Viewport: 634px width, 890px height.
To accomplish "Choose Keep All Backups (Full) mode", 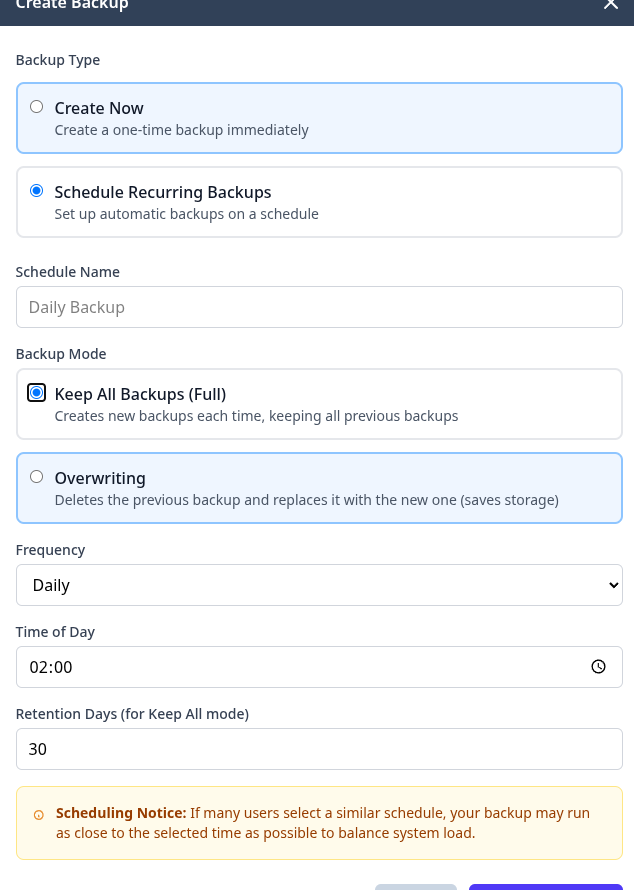I will (37, 393).
